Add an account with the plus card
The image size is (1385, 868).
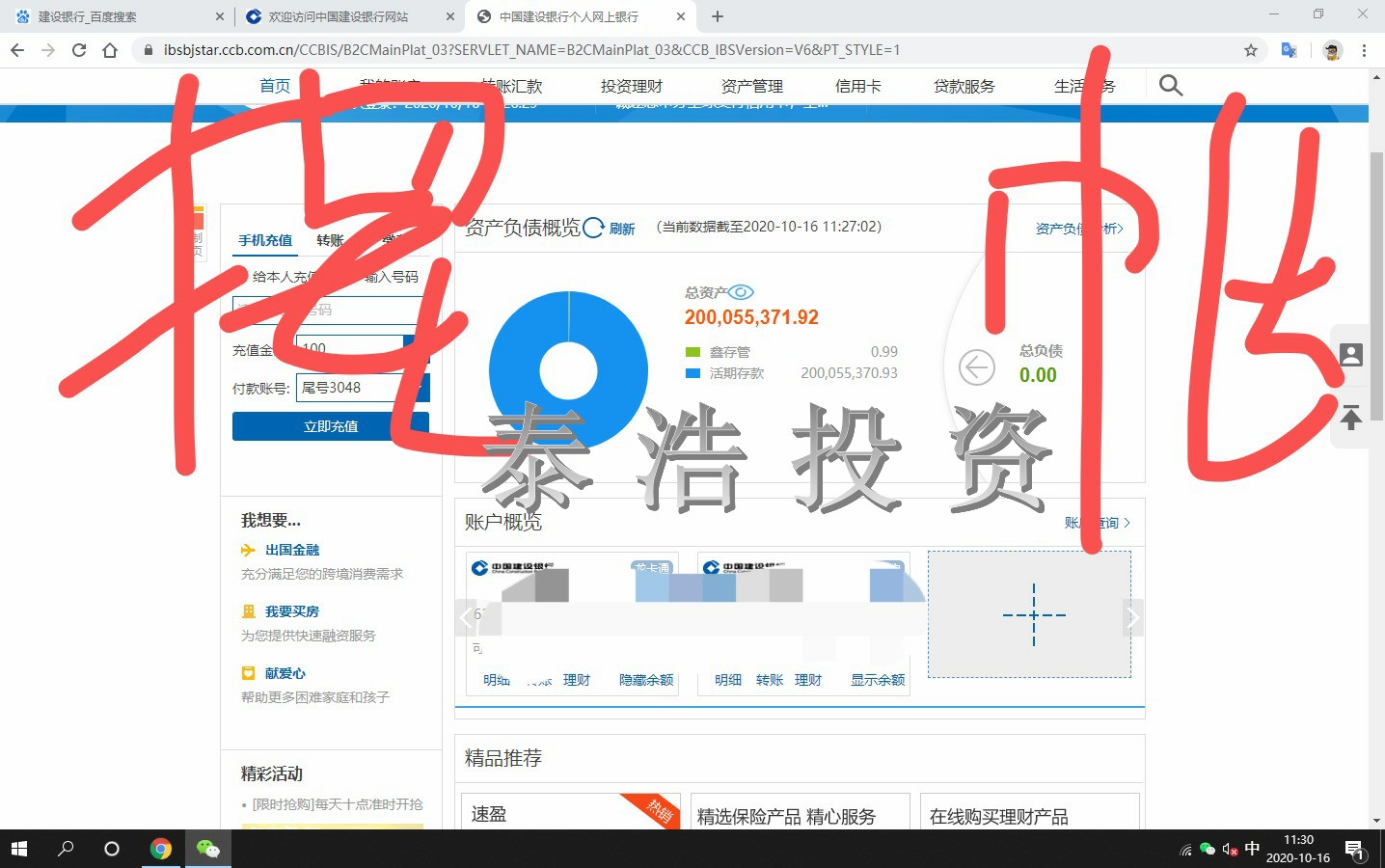1029,614
